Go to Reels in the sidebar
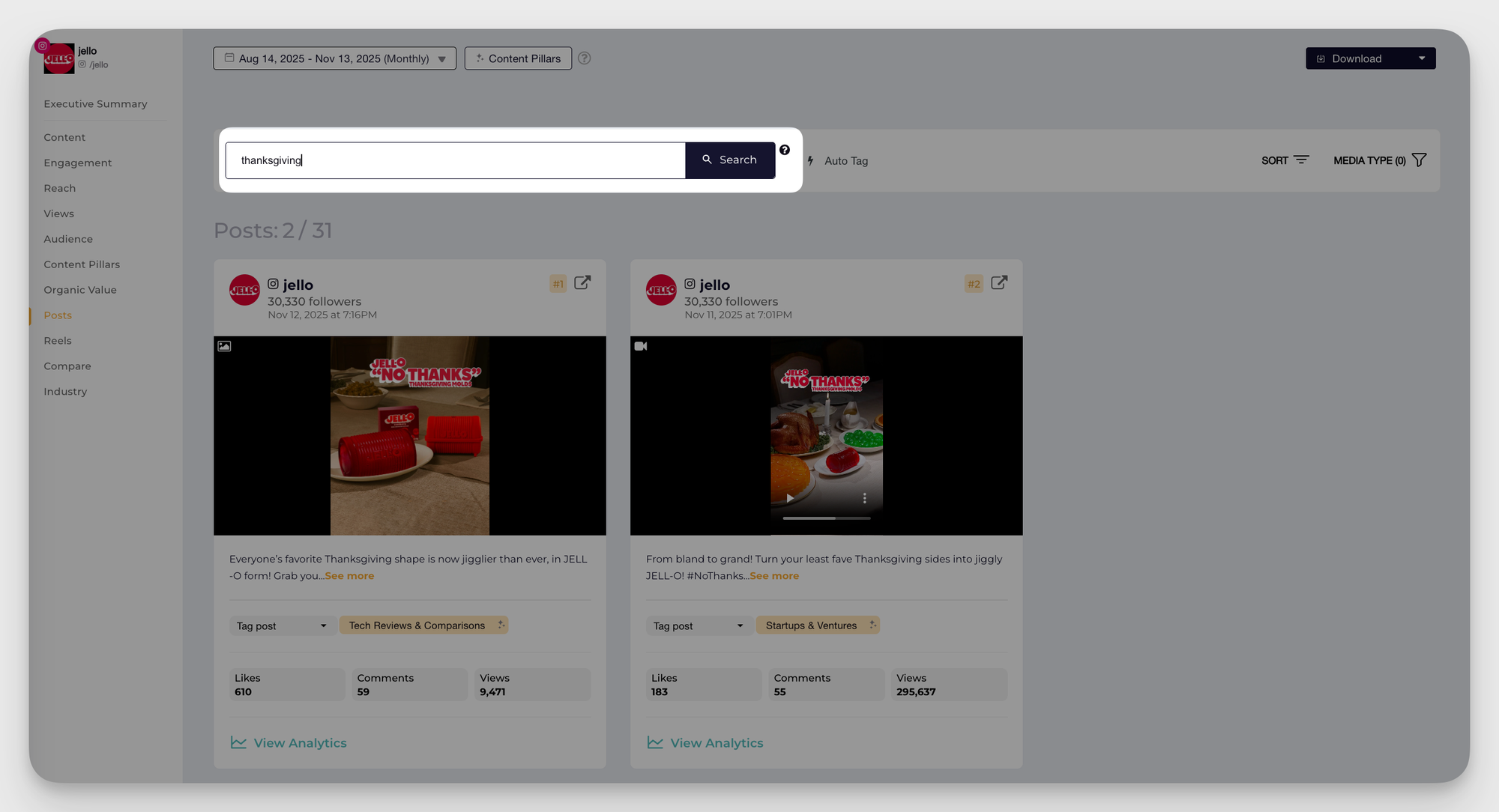The image size is (1499, 812). pyautogui.click(x=58, y=341)
